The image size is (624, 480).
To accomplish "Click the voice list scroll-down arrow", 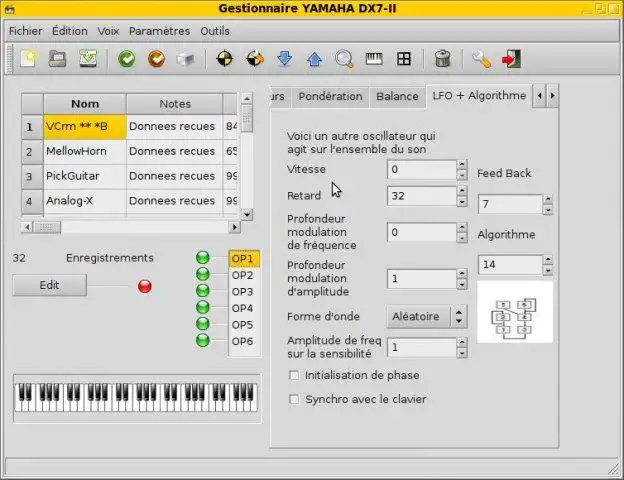I will click(x=247, y=215).
